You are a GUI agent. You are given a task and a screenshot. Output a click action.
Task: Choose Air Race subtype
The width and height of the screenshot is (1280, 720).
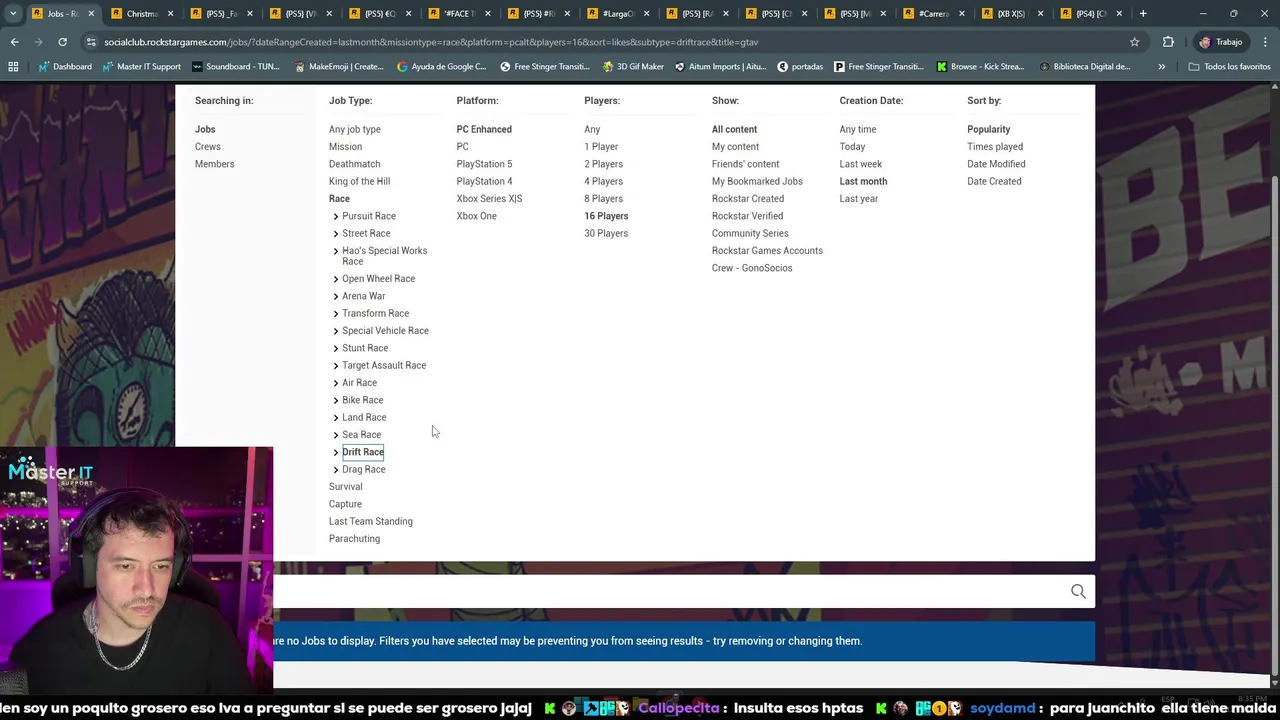tap(359, 383)
